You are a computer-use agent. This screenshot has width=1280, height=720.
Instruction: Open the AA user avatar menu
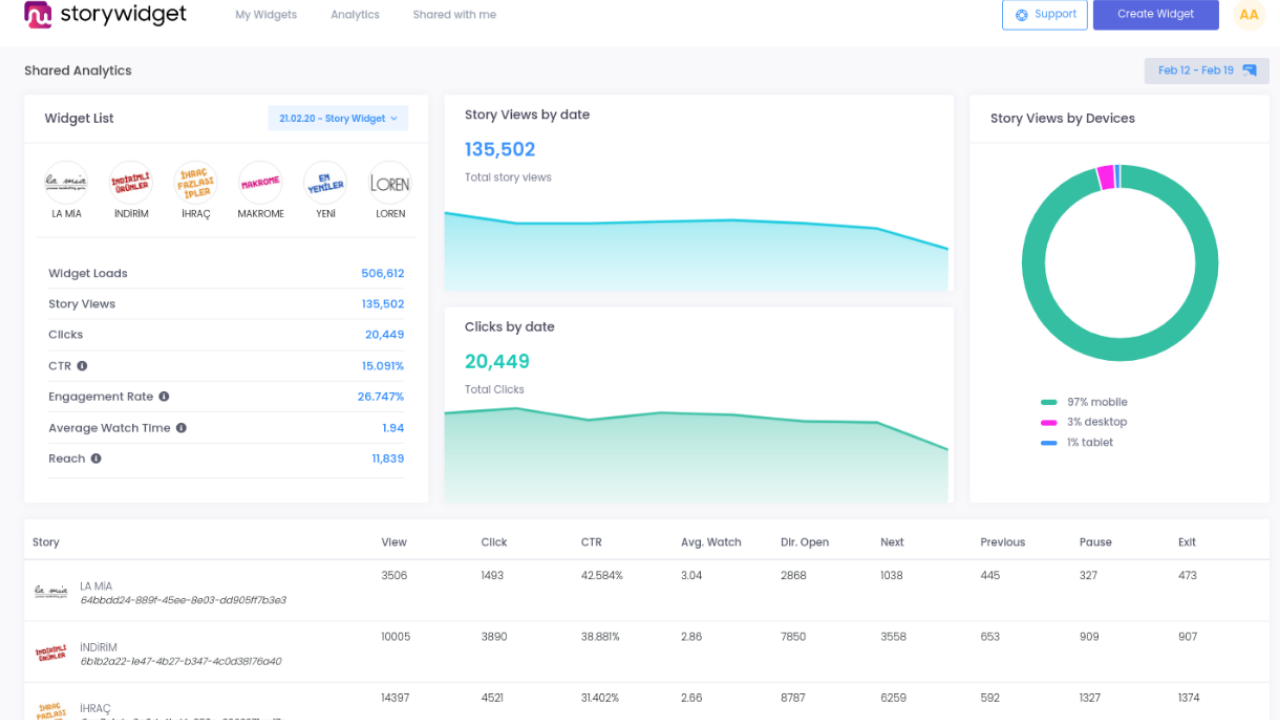[1249, 15]
